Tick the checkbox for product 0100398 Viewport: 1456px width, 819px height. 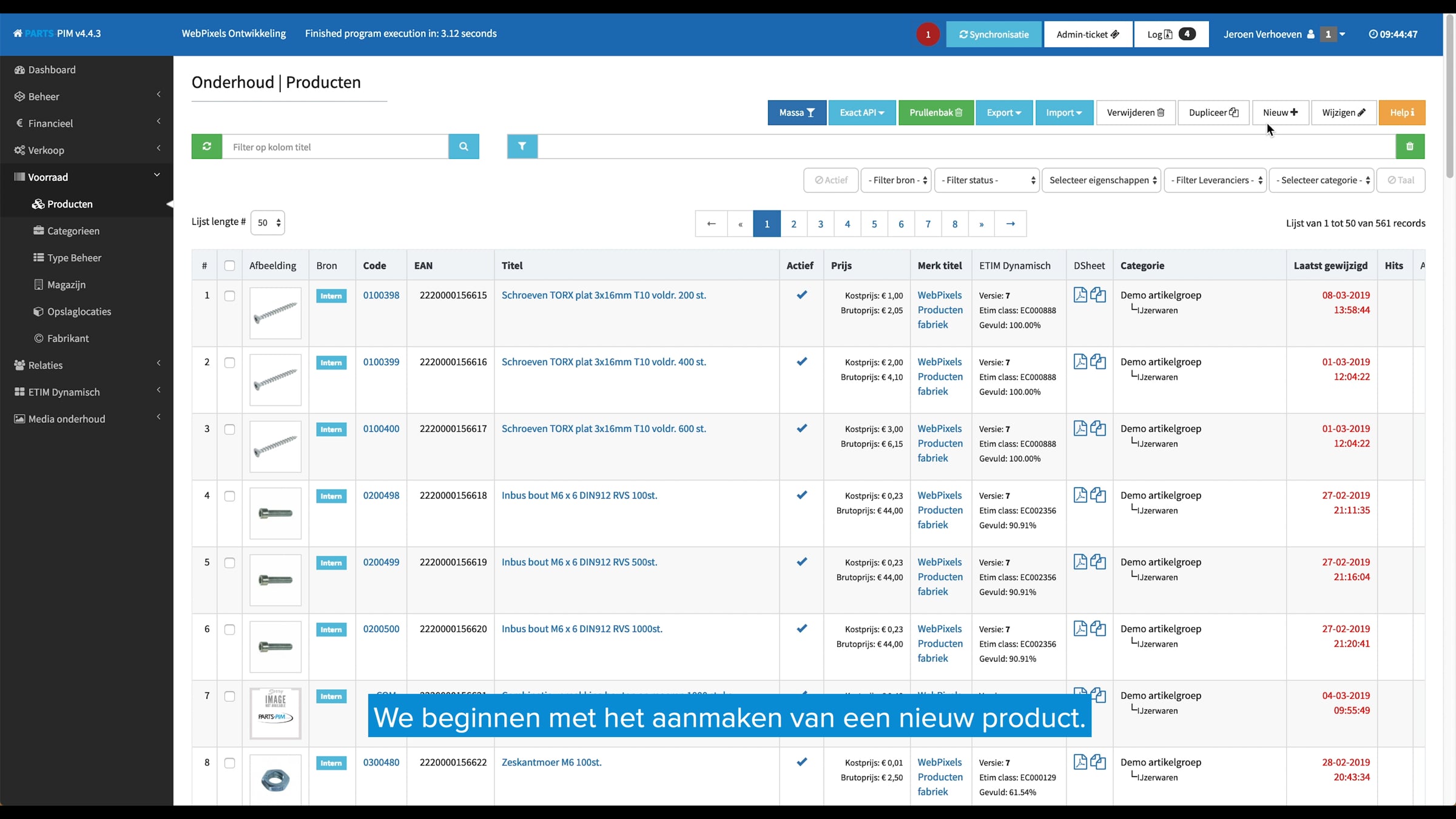[x=229, y=296]
